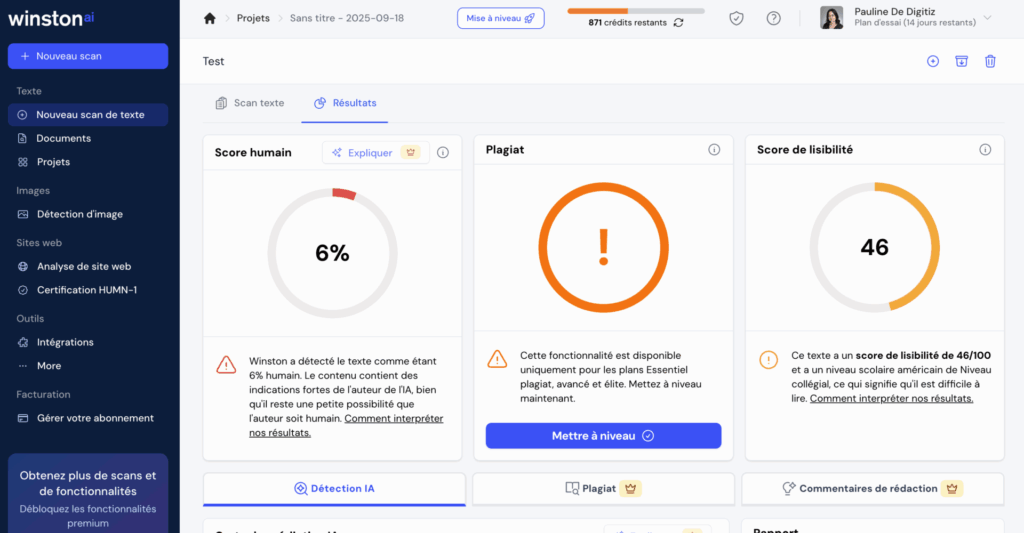Viewport: 1024px width, 533px height.
Task: Open Gérer votre abonnement
Action: [x=95, y=418]
